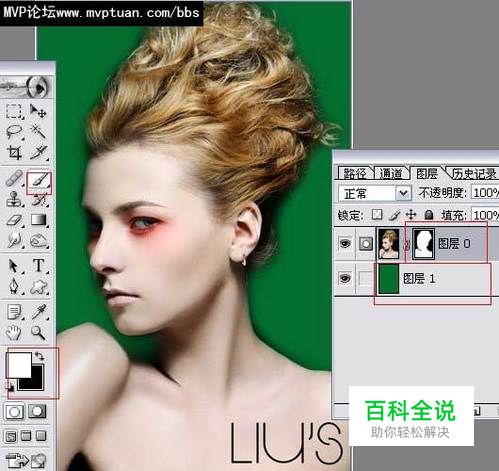
Task: Switch to the 路径 tab
Action: (354, 173)
